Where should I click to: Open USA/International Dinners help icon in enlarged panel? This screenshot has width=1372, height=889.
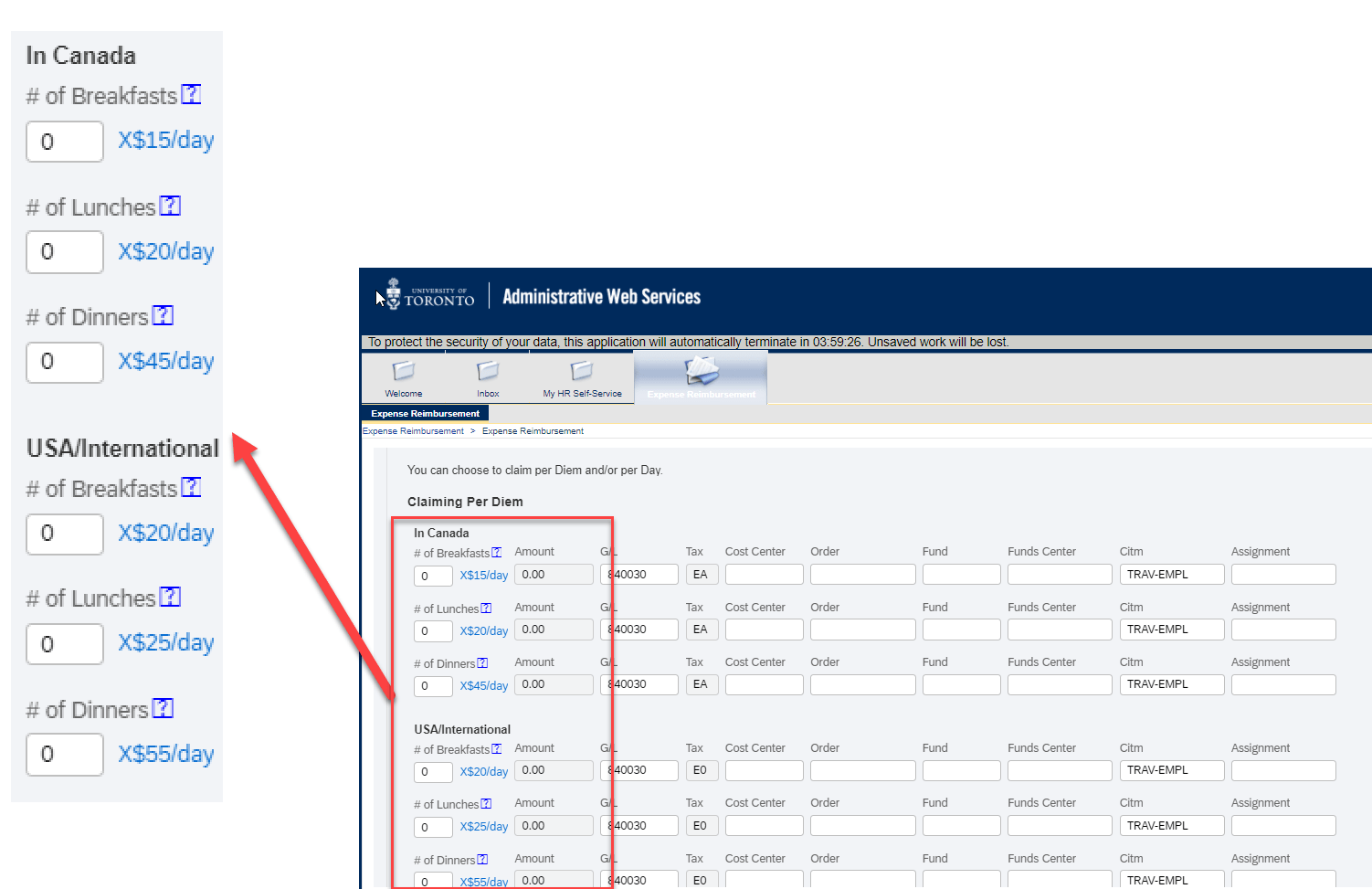click(163, 708)
